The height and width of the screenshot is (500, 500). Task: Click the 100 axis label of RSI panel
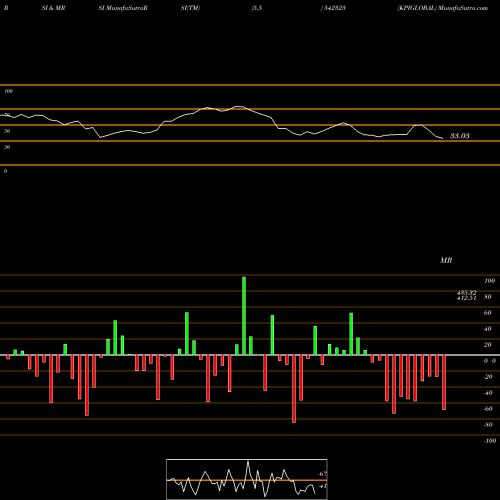[x=8, y=91]
